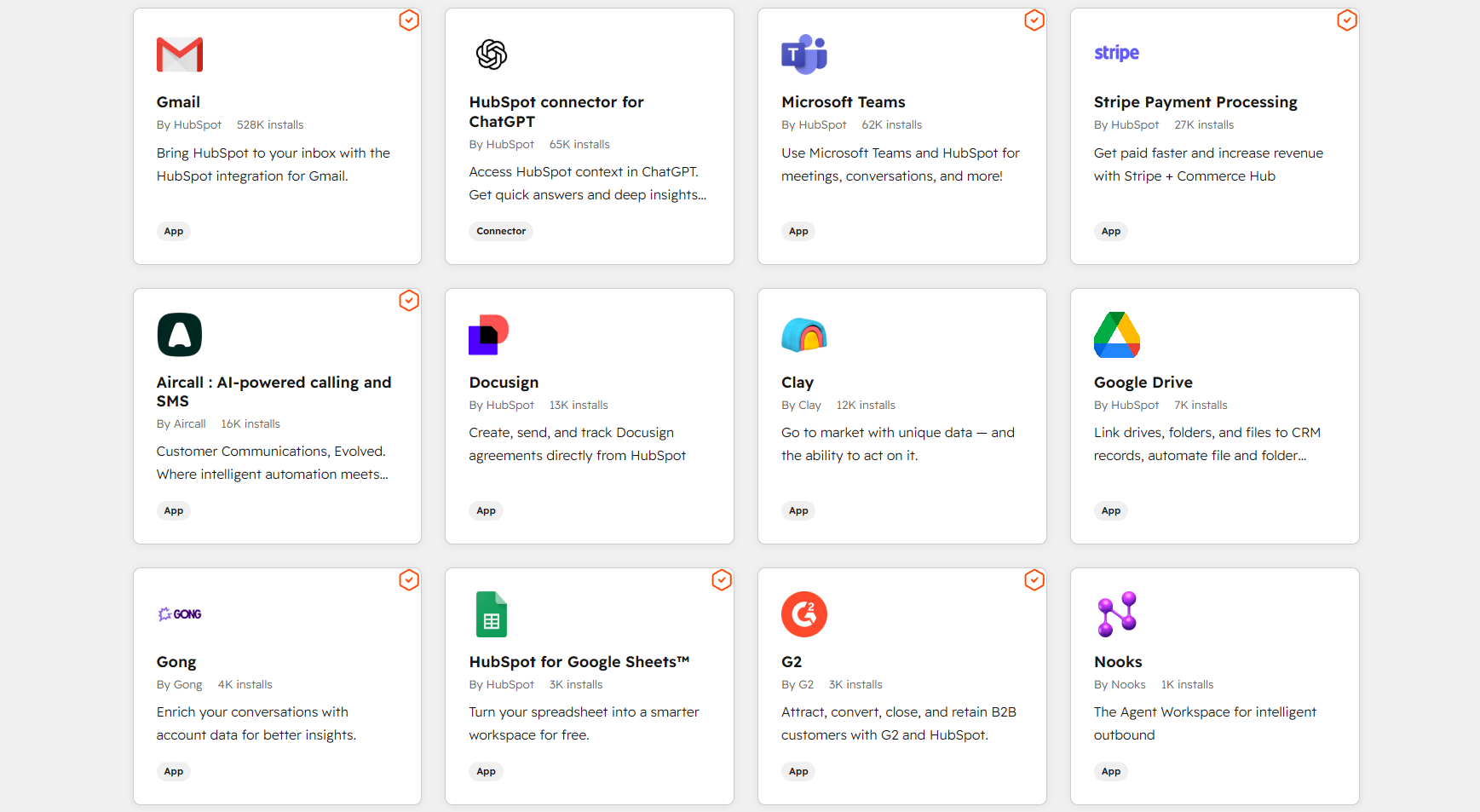Click '528K installs' on Gmail card
1480x812 pixels.
(x=270, y=124)
